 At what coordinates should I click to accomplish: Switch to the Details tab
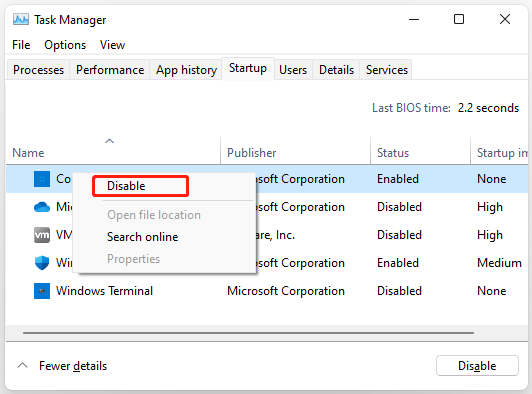(336, 70)
